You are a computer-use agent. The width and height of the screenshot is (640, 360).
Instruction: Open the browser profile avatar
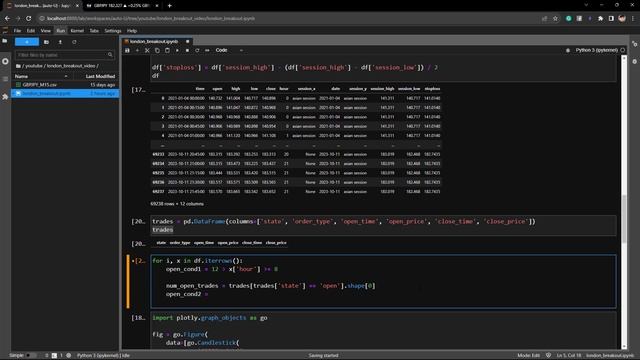(x=622, y=18)
